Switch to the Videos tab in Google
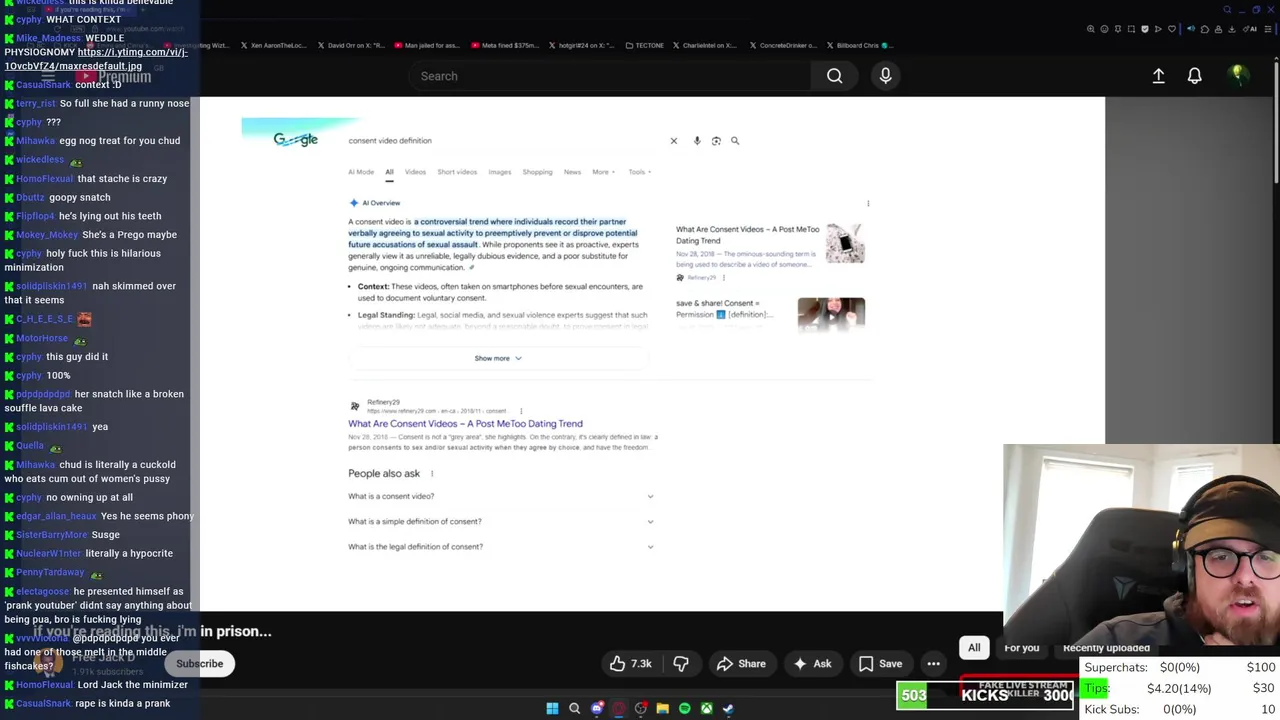The width and height of the screenshot is (1280, 720). point(415,172)
